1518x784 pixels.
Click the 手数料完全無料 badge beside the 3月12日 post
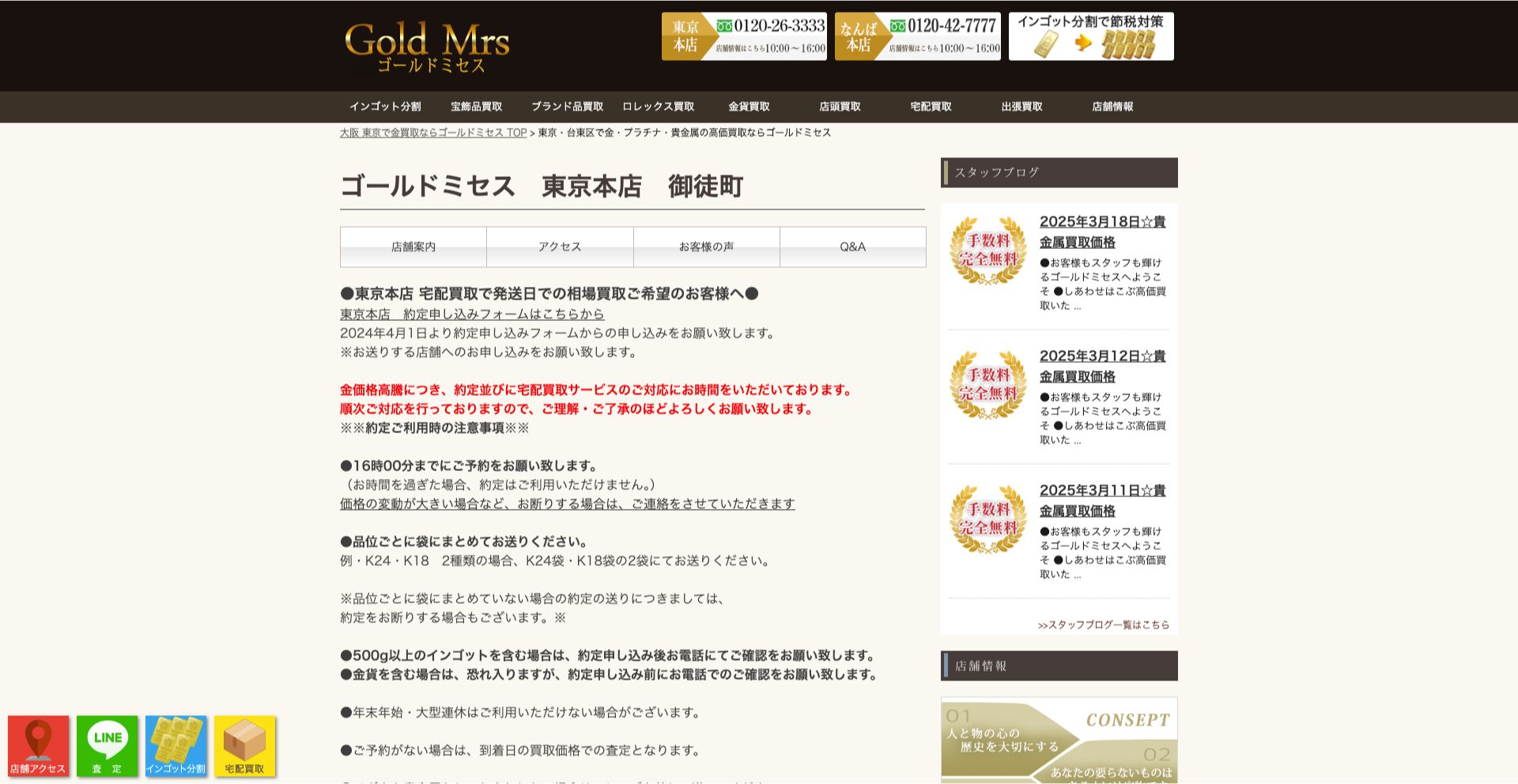point(988,385)
